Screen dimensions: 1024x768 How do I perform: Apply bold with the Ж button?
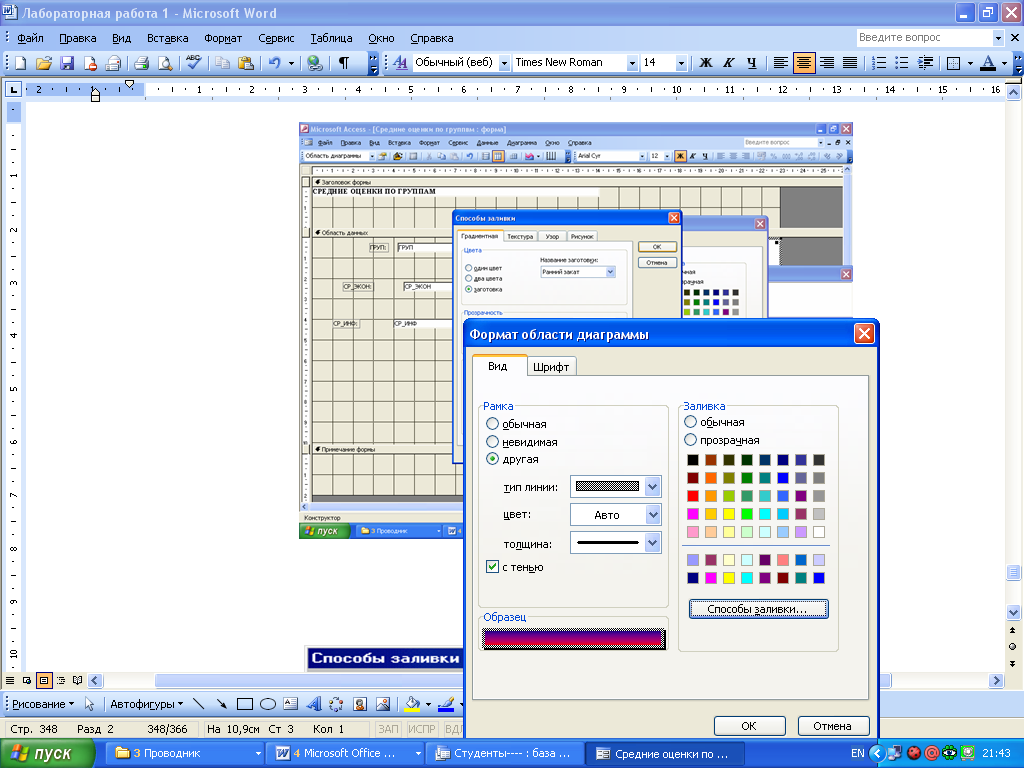click(x=705, y=63)
